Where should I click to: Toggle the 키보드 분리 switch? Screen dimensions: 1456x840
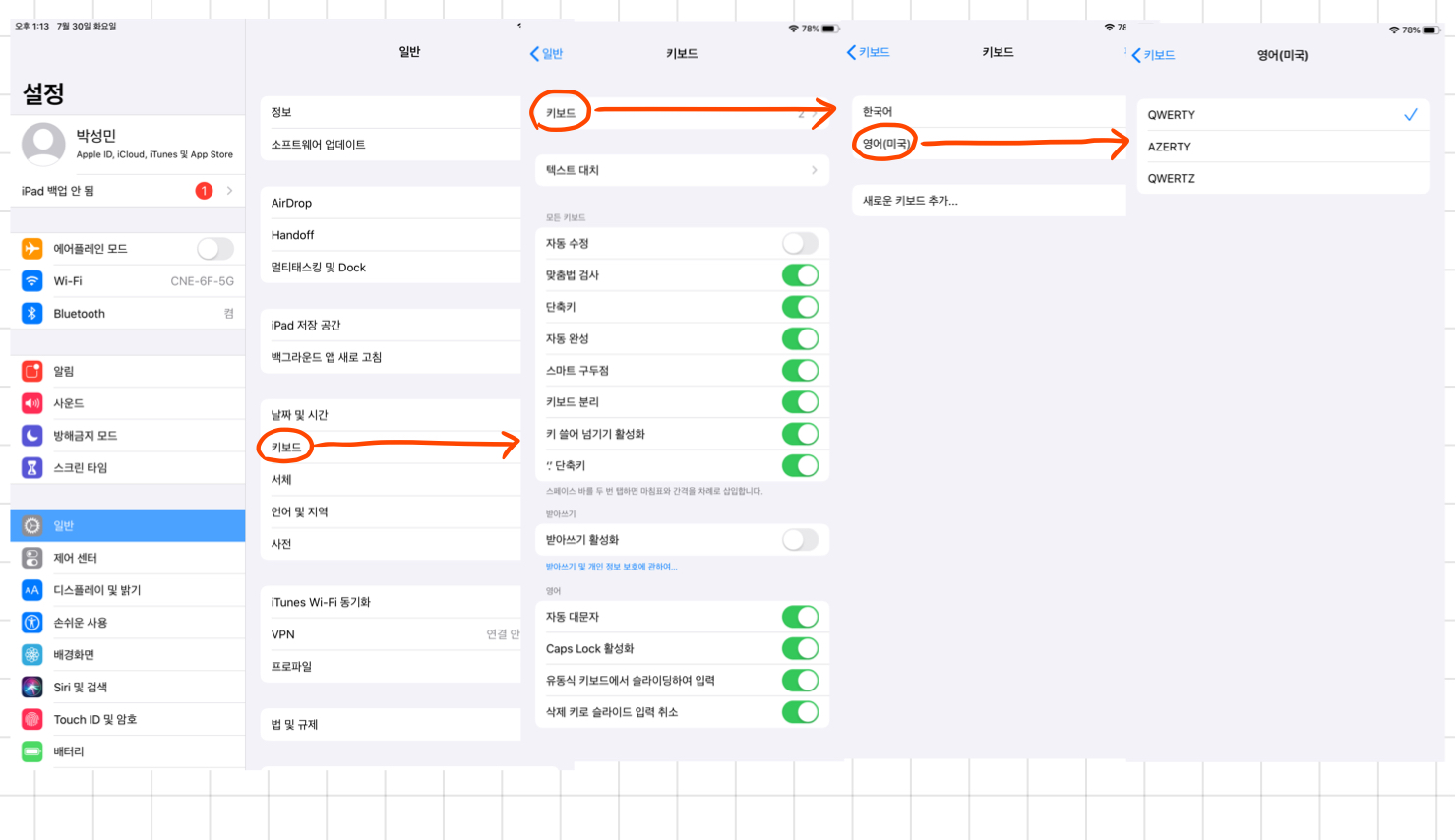tap(800, 402)
